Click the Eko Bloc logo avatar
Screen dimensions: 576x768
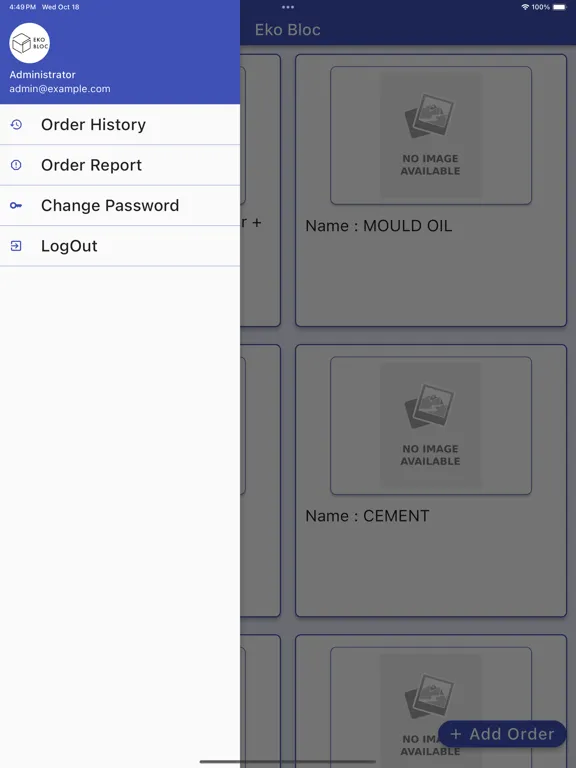coord(29,43)
